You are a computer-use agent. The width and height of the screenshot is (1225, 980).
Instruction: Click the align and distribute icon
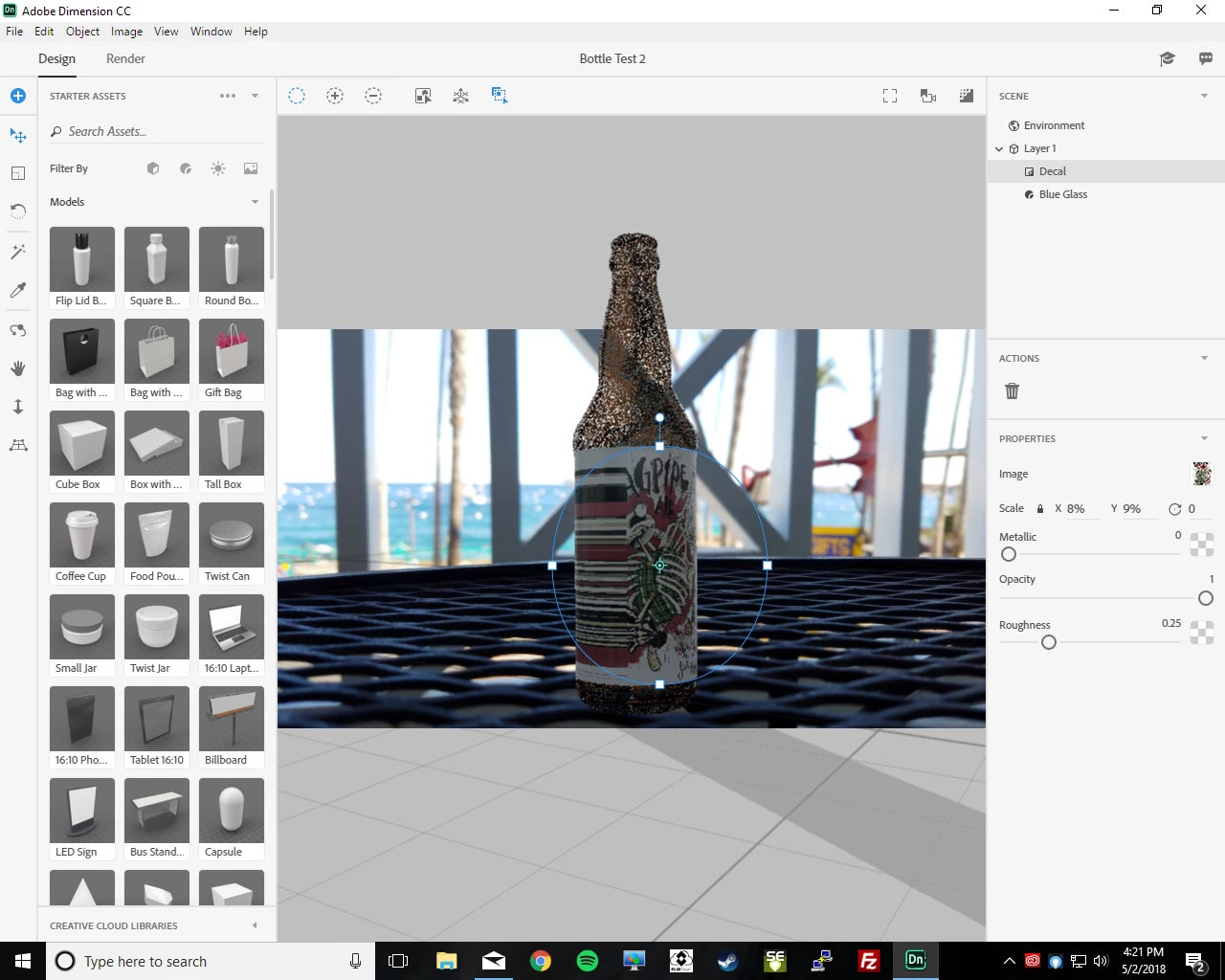point(423,96)
